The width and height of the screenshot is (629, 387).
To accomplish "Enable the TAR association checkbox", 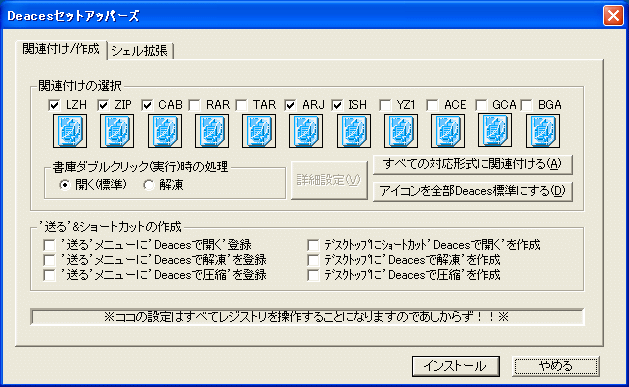I will pyautogui.click(x=241, y=105).
